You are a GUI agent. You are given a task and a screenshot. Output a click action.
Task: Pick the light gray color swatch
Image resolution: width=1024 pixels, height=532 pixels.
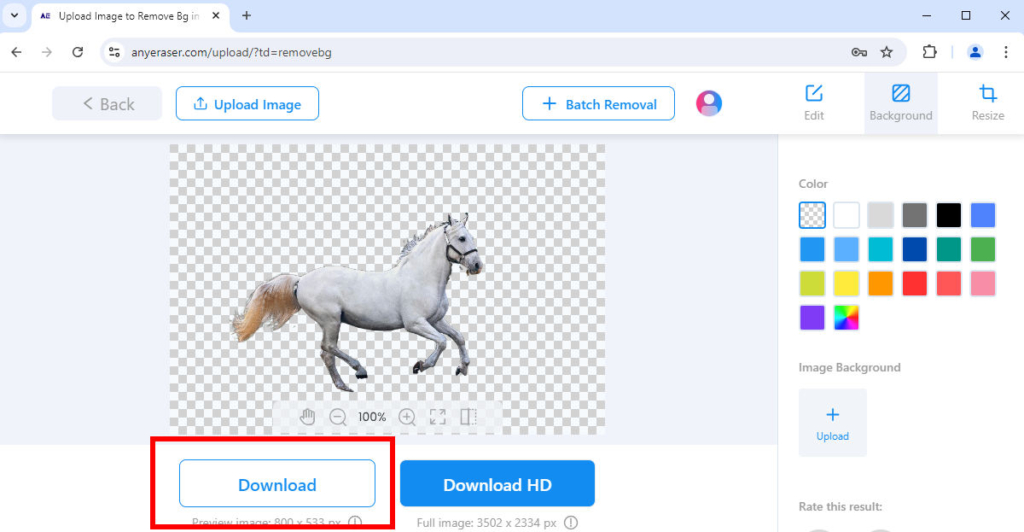point(880,215)
